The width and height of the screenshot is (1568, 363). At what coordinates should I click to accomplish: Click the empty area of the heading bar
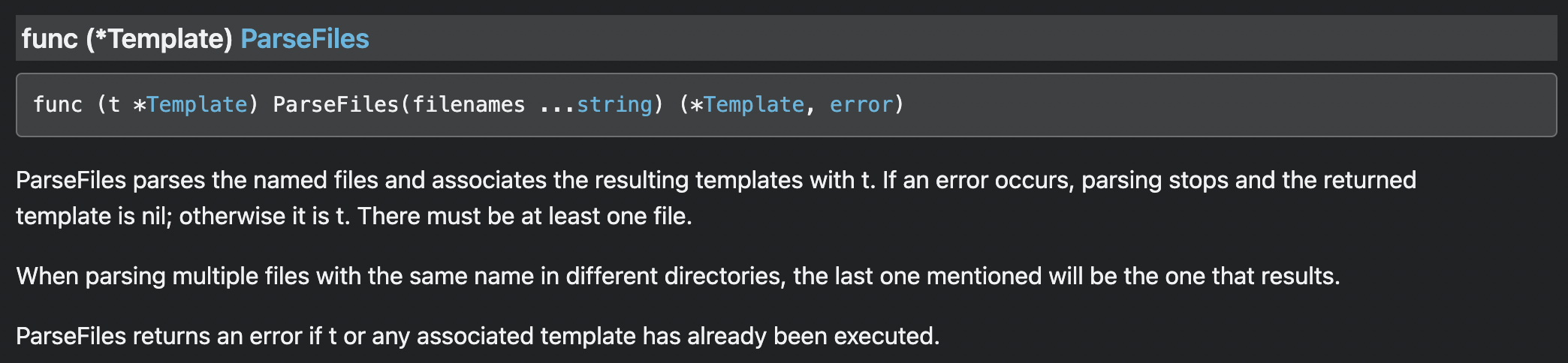[x=976, y=39]
